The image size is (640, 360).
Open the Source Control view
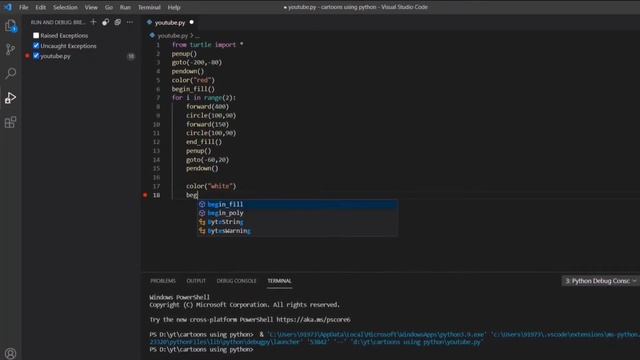(11, 50)
